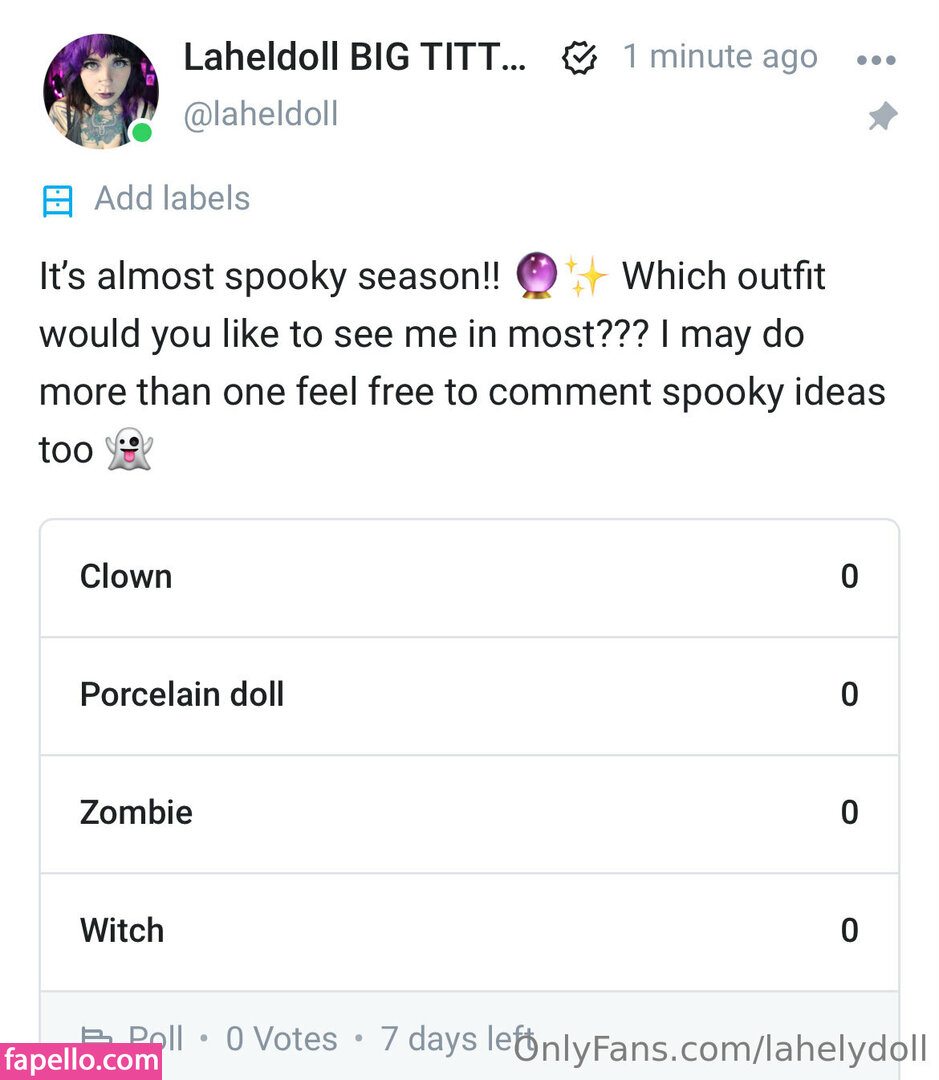Choose the Zombie poll option
Viewport: 939px width, 1080px height.
pos(469,813)
